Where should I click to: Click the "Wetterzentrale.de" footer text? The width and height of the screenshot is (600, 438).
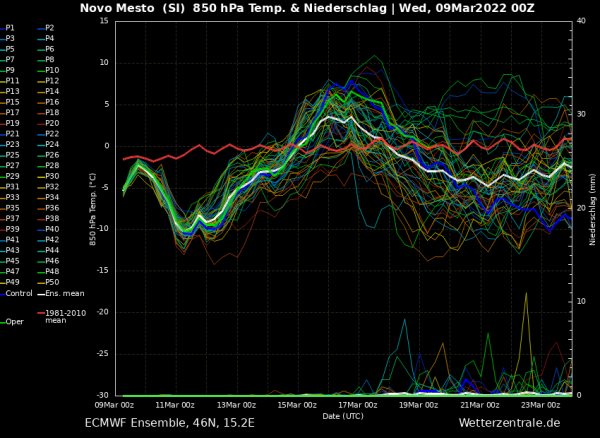pos(509,423)
